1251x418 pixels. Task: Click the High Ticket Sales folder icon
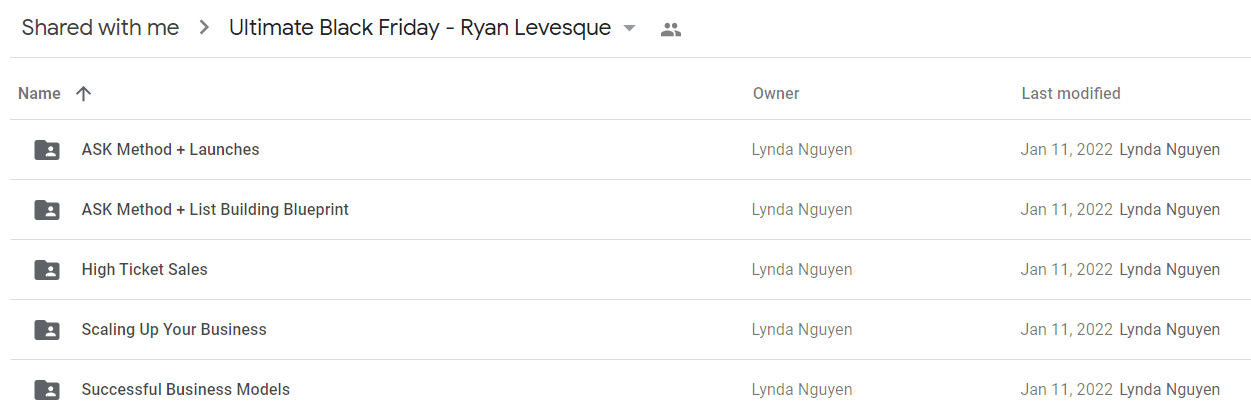point(46,270)
